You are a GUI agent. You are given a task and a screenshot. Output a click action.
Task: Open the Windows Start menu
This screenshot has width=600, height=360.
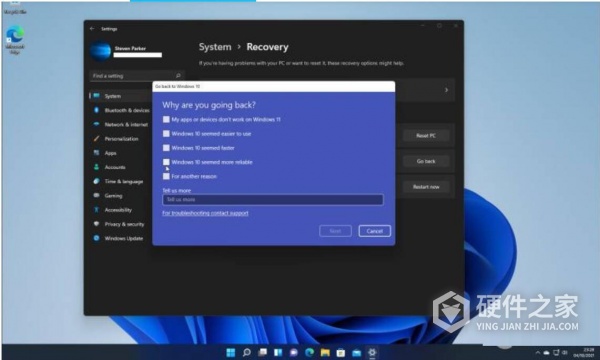pos(231,352)
